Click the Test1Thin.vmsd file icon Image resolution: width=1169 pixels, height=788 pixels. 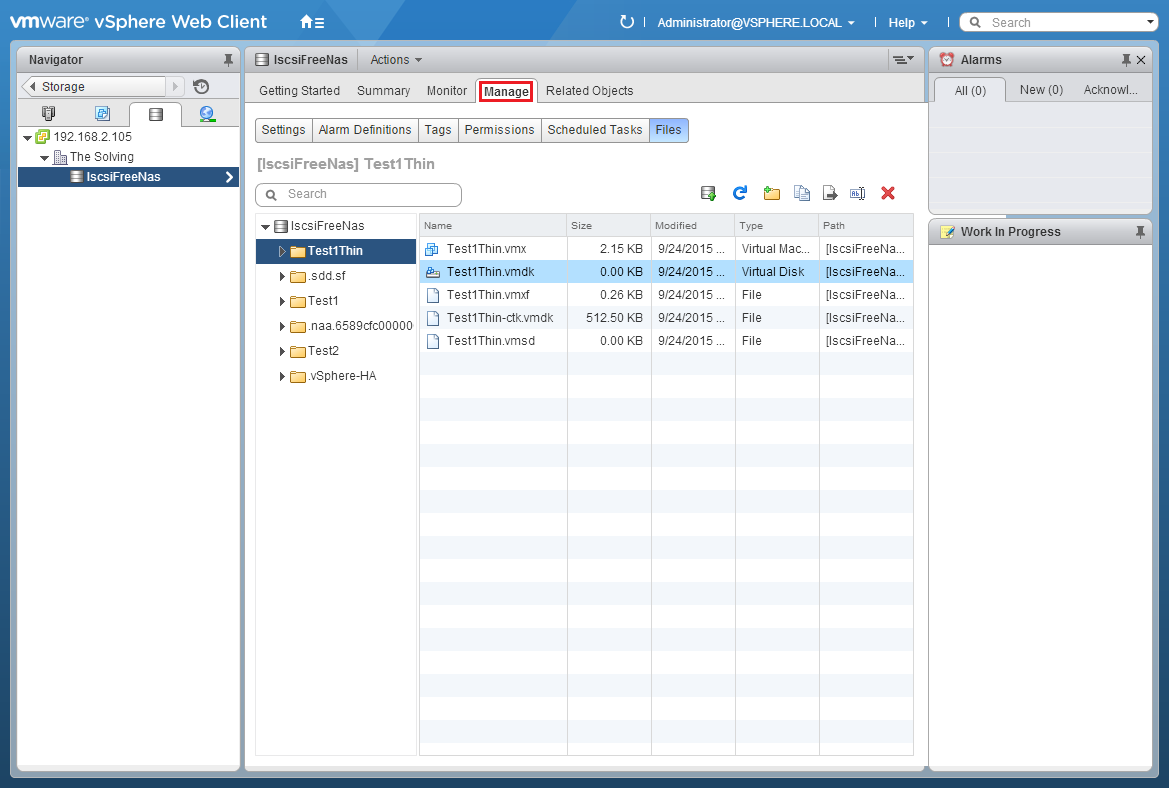pos(432,341)
